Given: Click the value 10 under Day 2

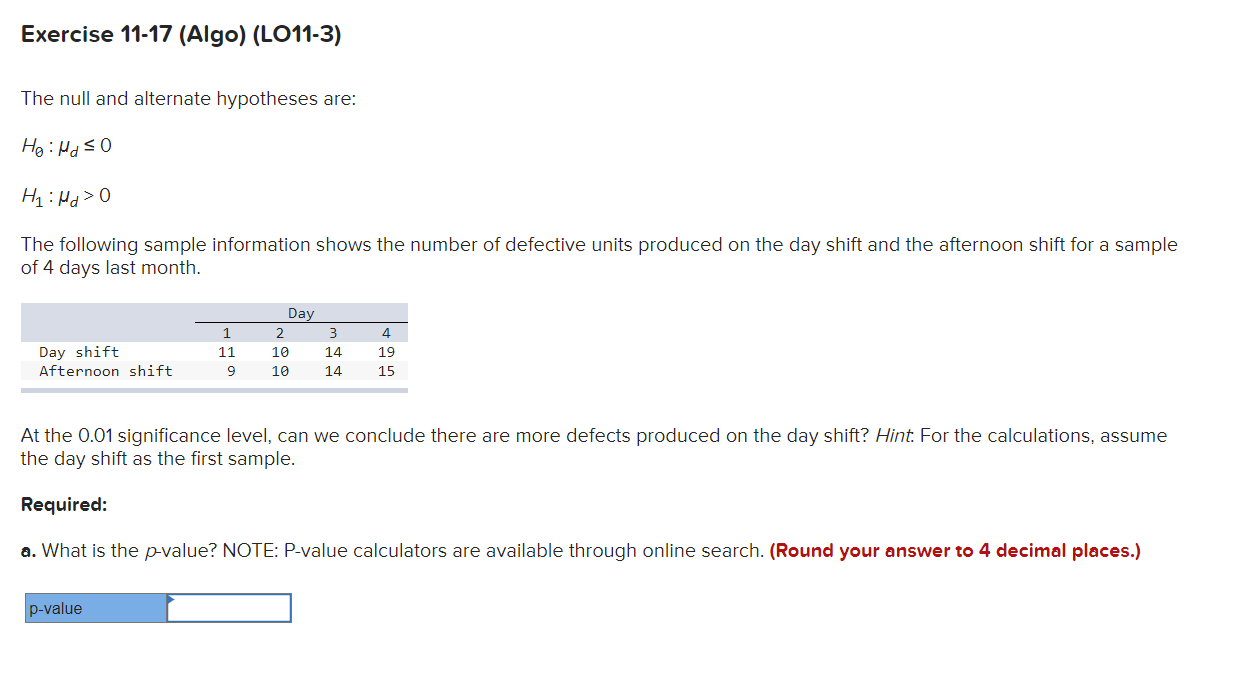Looking at the screenshot, I should pyautogui.click(x=280, y=351).
